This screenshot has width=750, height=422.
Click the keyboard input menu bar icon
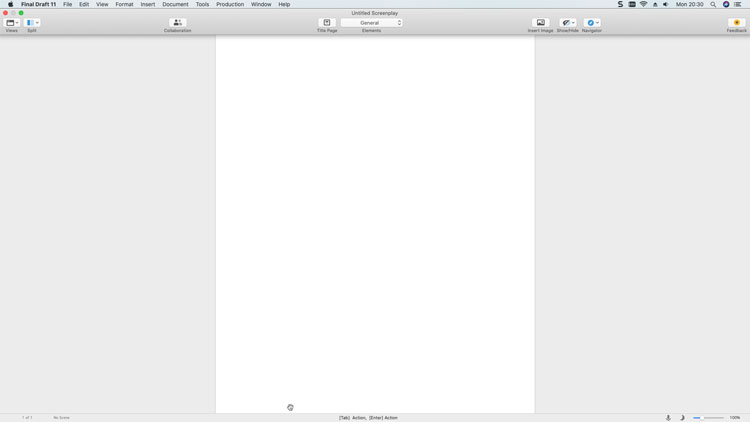point(632,4)
